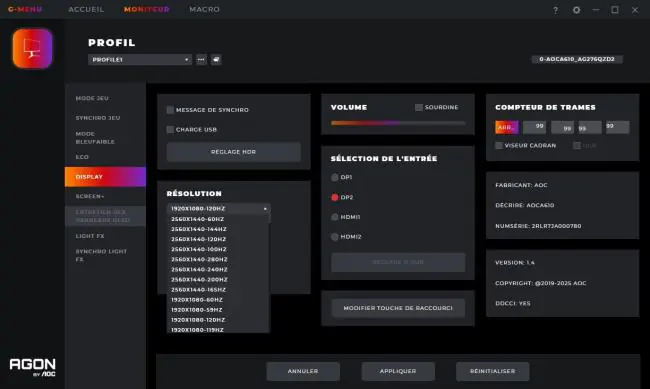This screenshot has width=650, height=389.
Task: Mute audio with Sourdine checkbox
Action: coord(419,107)
